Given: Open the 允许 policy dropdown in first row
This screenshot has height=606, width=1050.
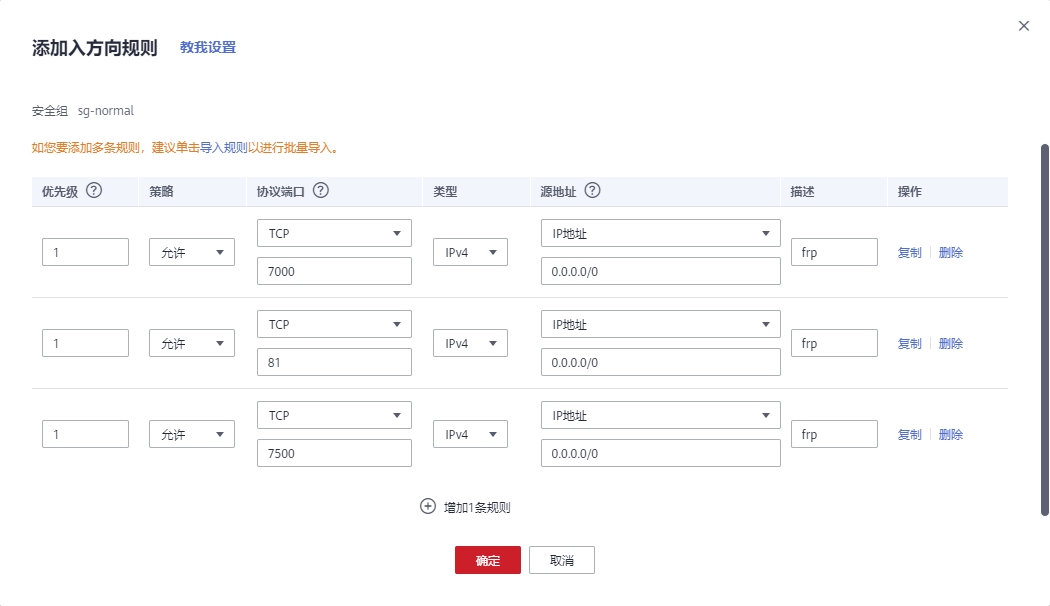Looking at the screenshot, I should click(x=191, y=253).
